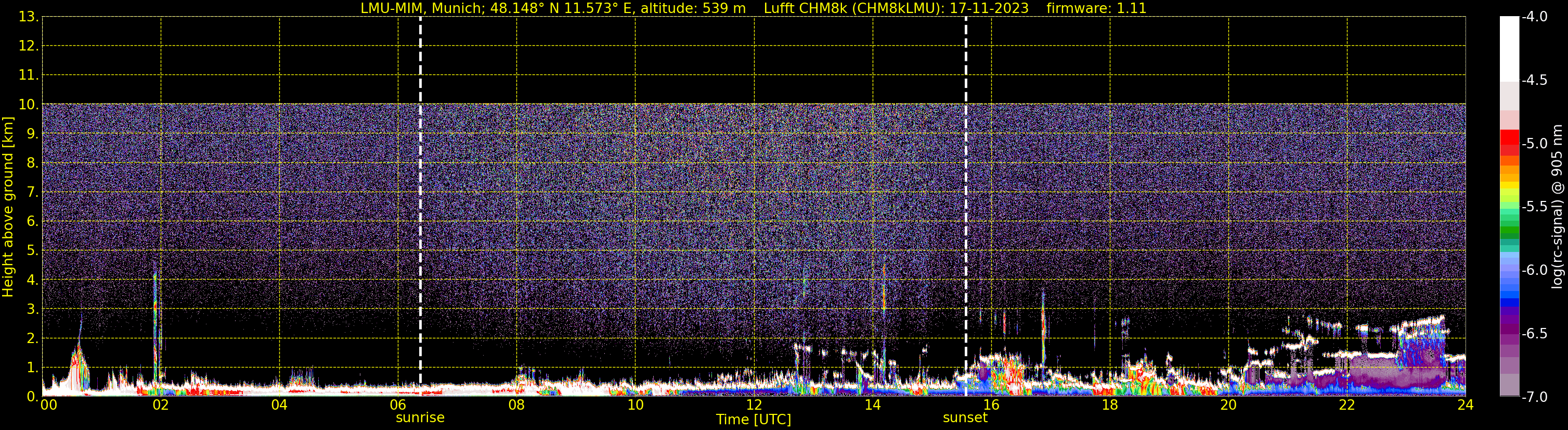The image size is (1568, 430).
Task: Click the x-axis tick label '08'
Action: click(517, 405)
